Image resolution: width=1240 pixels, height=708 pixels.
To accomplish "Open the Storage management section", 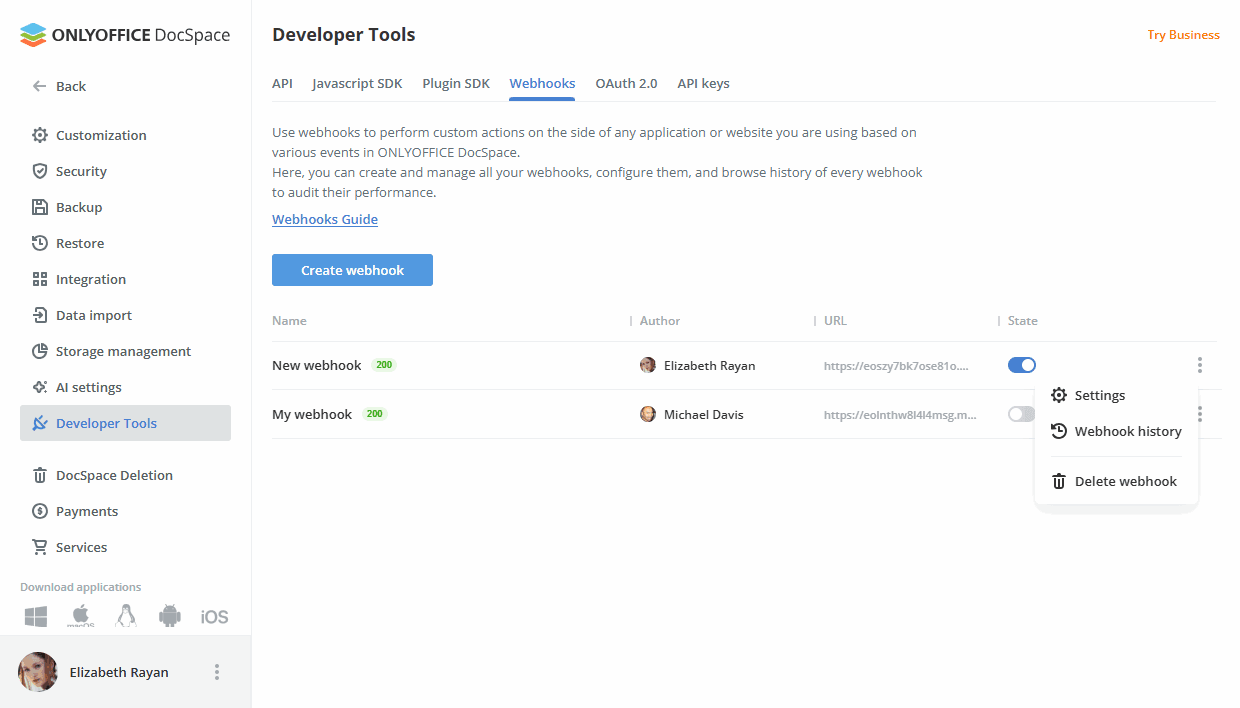I will pyautogui.click(x=121, y=351).
